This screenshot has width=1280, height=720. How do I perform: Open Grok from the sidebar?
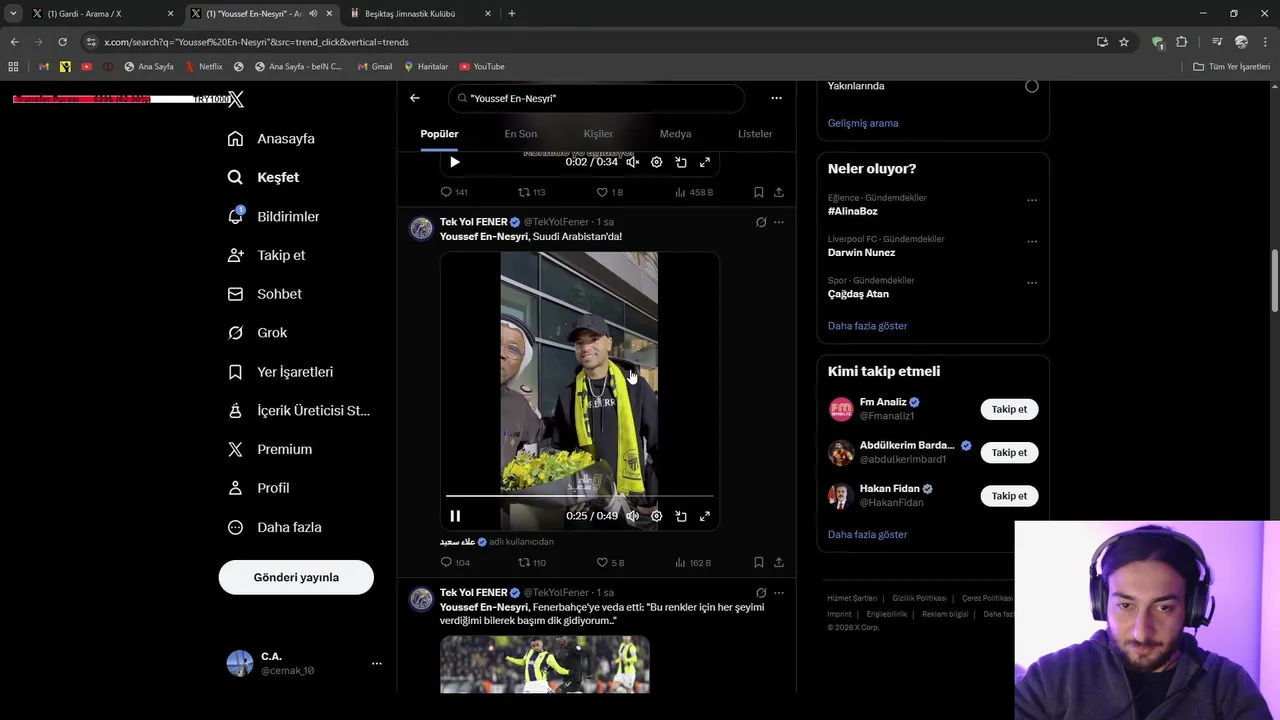point(257,333)
